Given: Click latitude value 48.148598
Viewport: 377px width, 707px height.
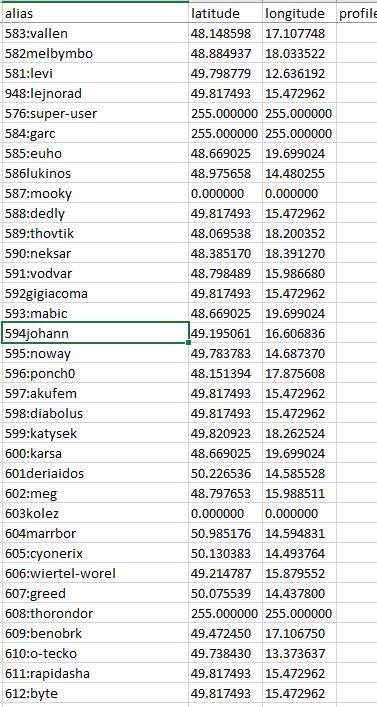Looking at the screenshot, I should [225, 34].
